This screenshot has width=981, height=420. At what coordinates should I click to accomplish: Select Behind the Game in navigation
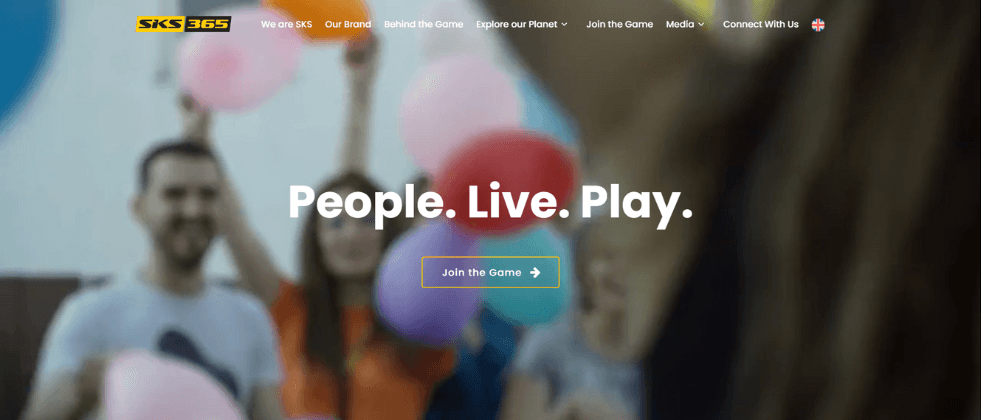(424, 24)
